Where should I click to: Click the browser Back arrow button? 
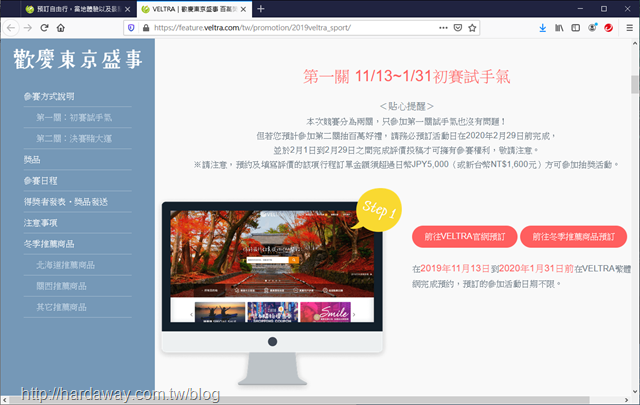click(x=11, y=28)
